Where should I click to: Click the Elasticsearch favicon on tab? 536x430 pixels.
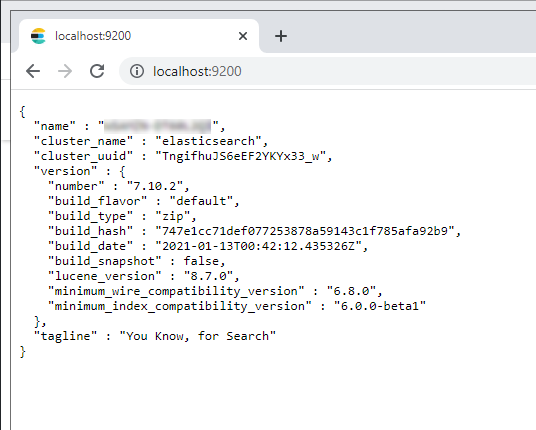(x=38, y=36)
